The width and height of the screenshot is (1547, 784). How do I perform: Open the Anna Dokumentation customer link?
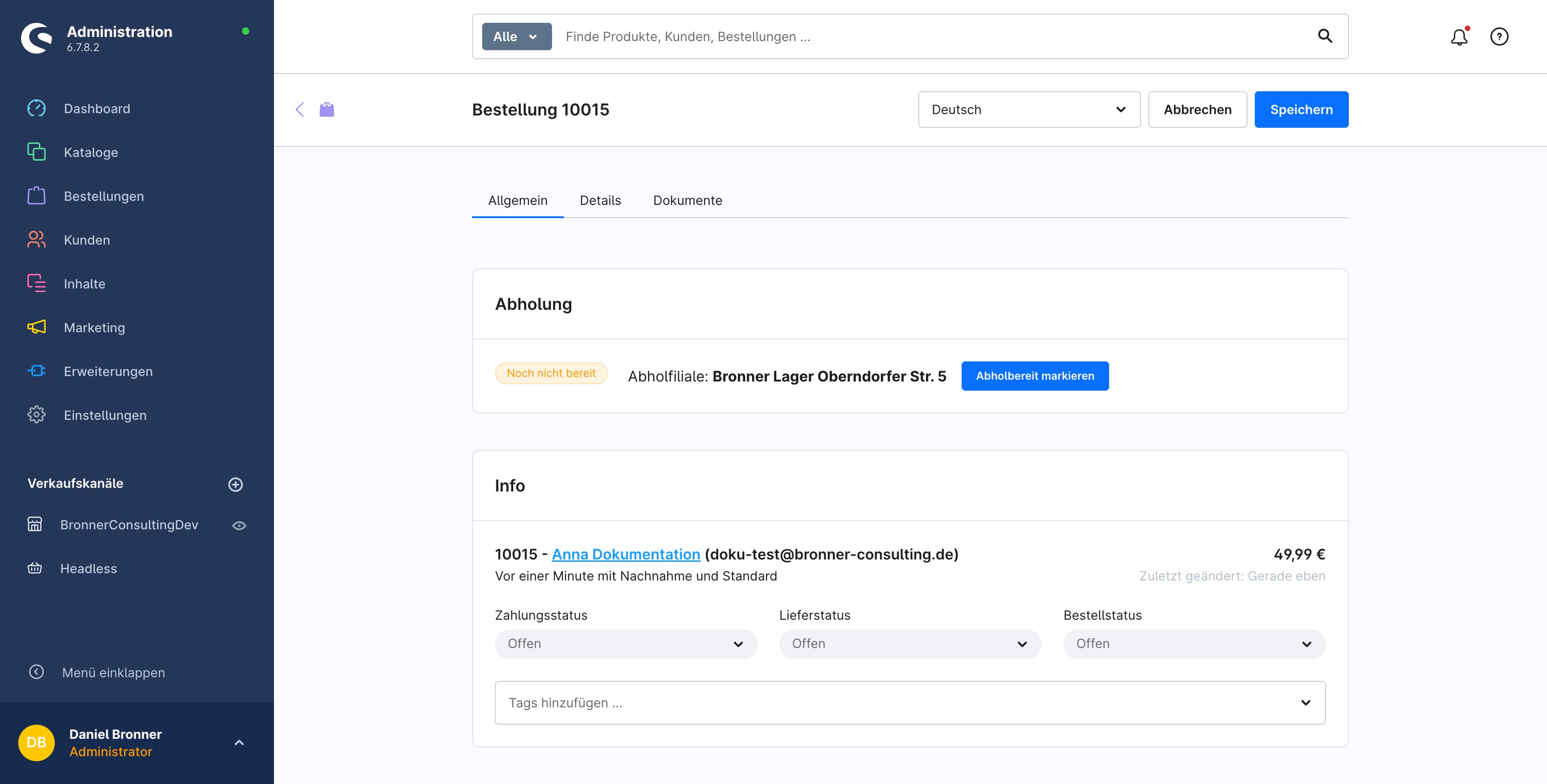click(x=626, y=554)
